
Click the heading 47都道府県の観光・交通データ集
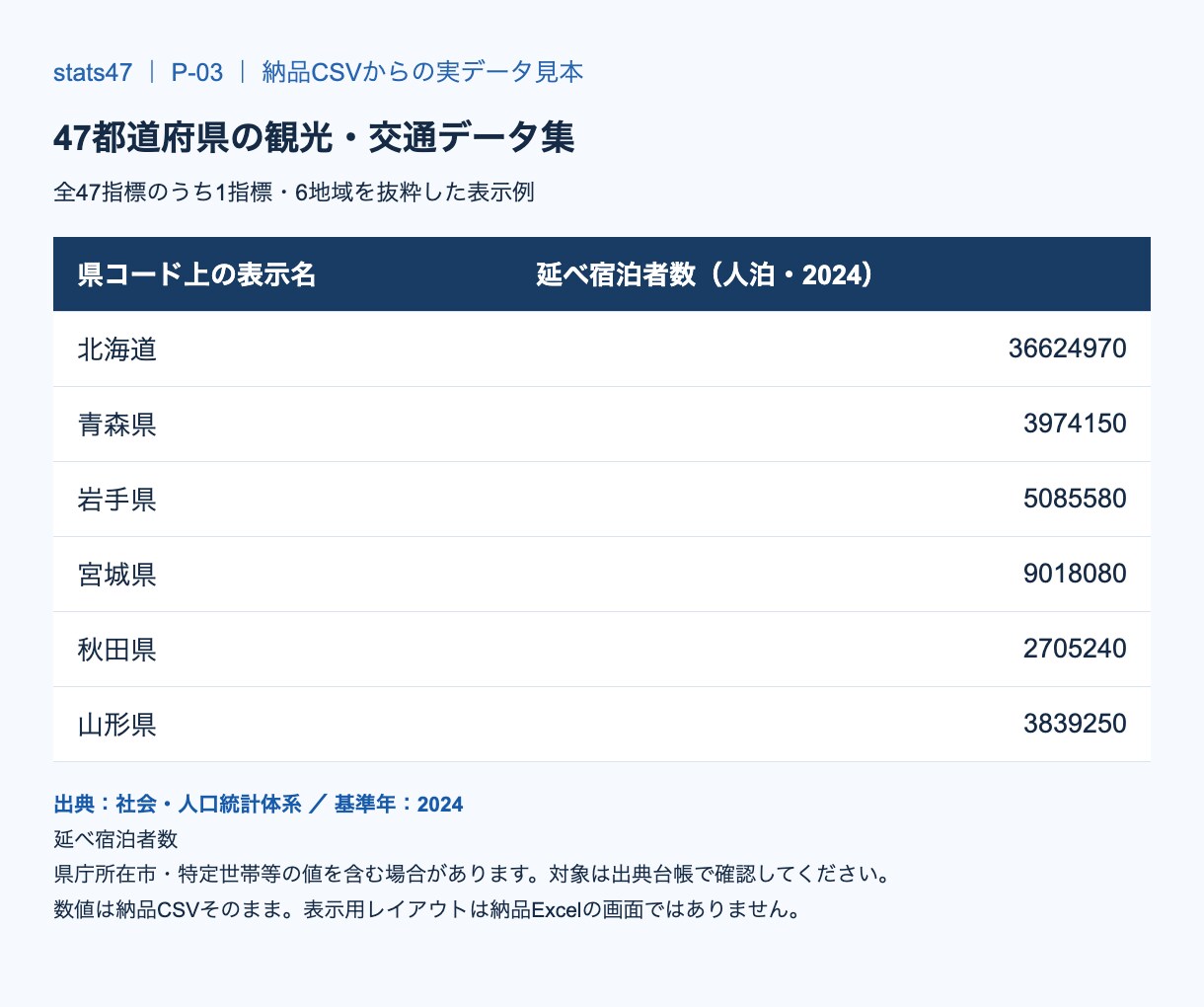pyautogui.click(x=314, y=137)
